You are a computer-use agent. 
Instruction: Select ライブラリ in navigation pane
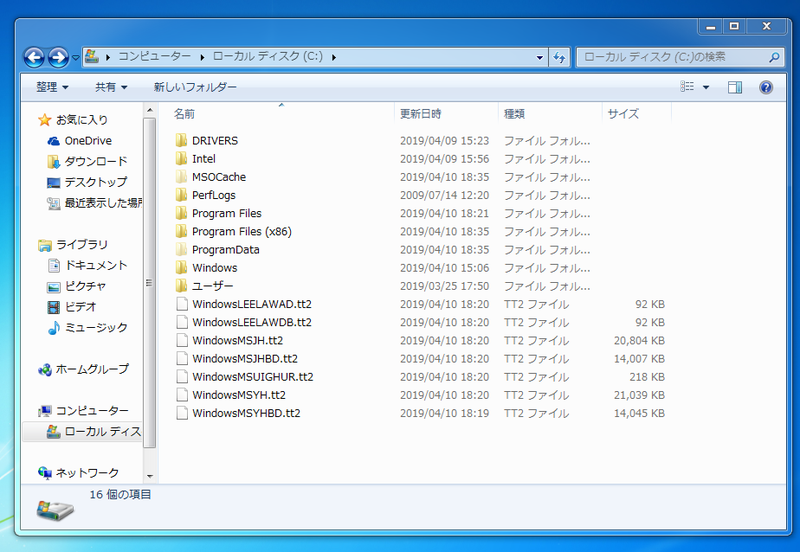point(82,245)
